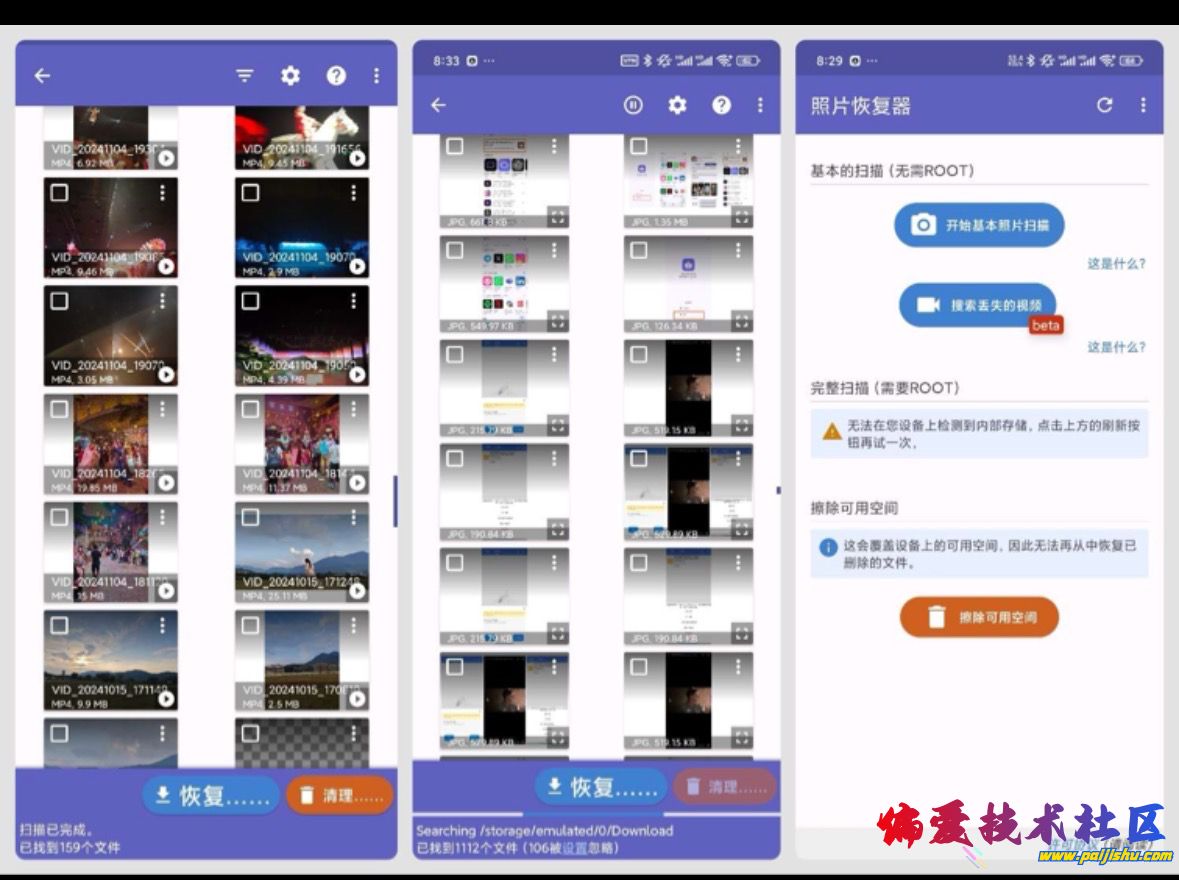Click the refresh icon in 照片恢复器 header
This screenshot has height=880, width=1179.
[1104, 105]
